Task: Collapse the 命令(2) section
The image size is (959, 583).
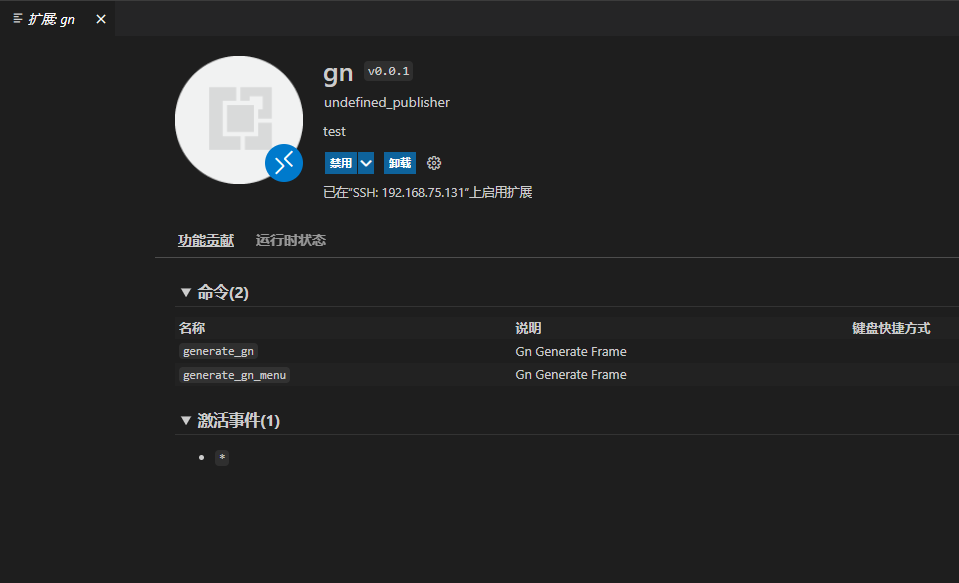Action: (x=185, y=292)
